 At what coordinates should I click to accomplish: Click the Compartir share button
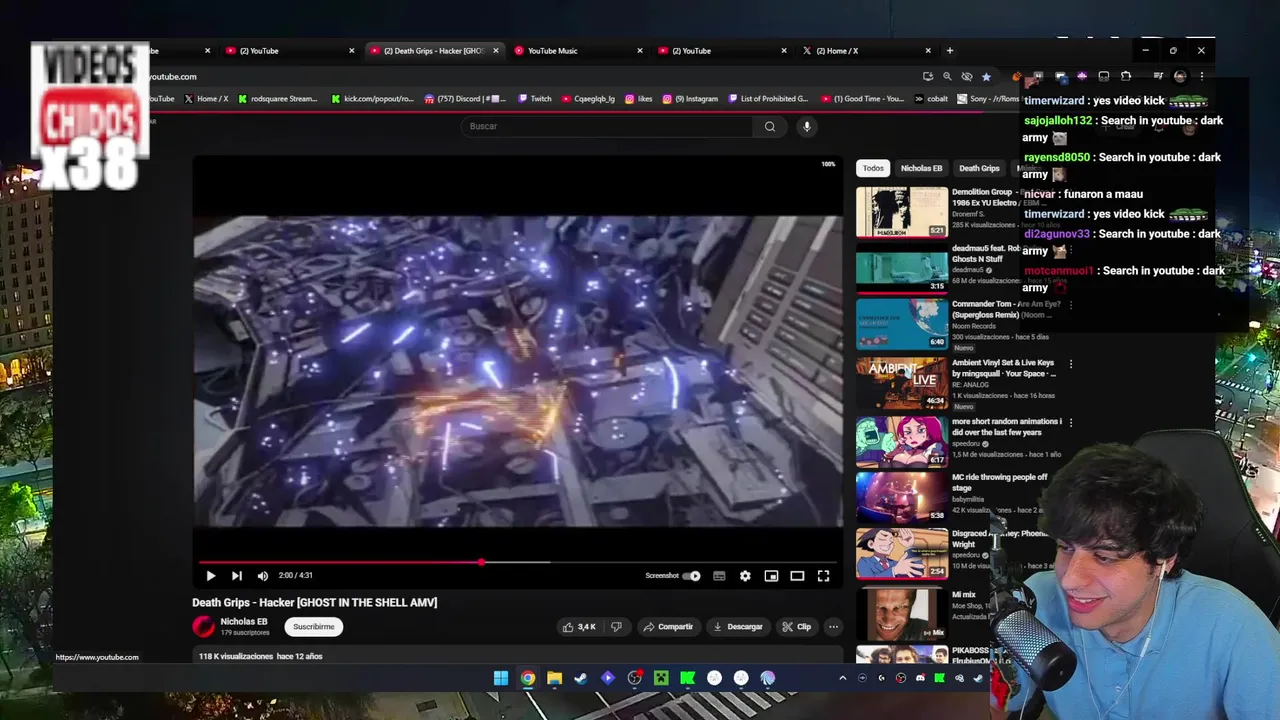668,627
